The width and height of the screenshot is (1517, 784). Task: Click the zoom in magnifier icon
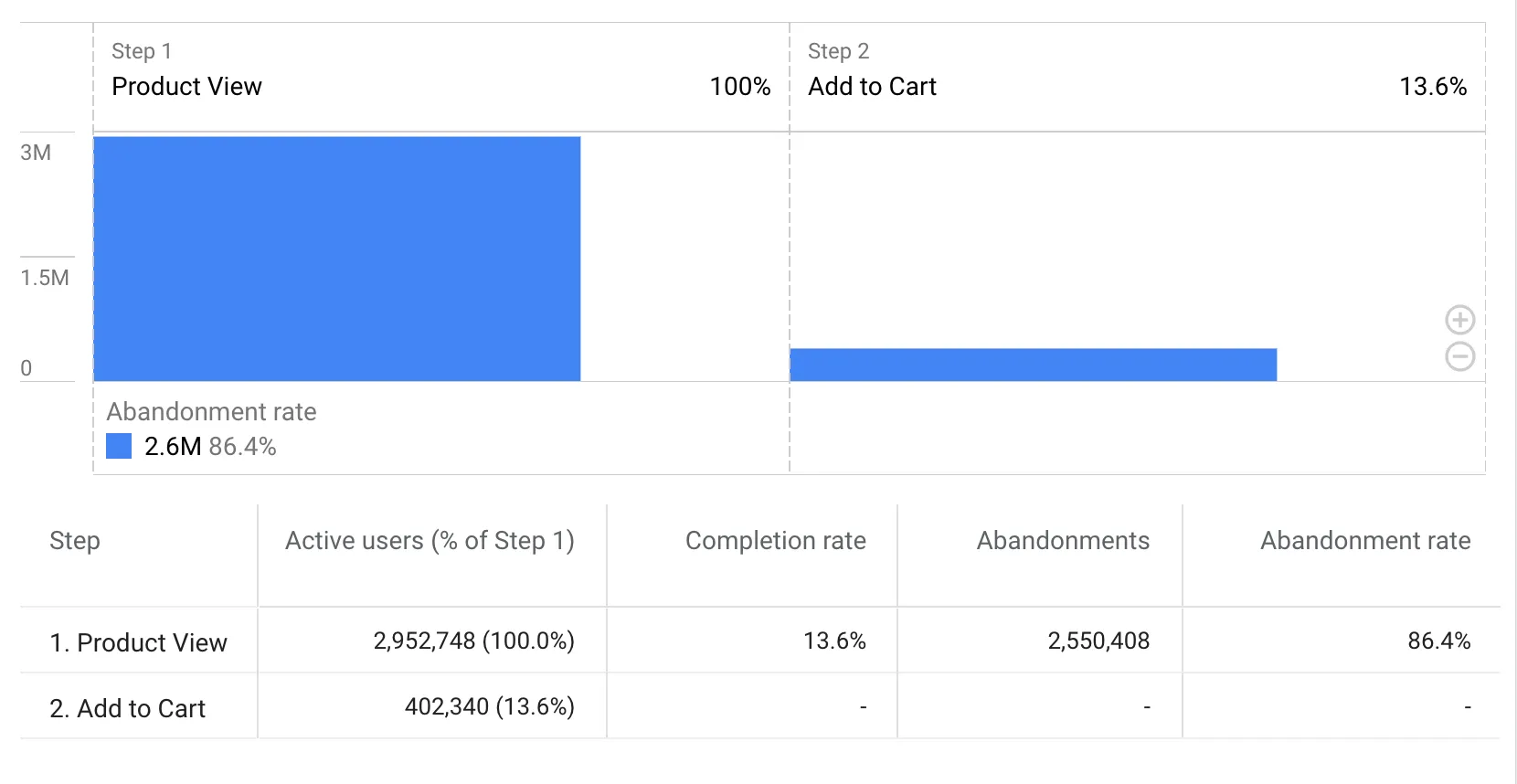[x=1459, y=320]
